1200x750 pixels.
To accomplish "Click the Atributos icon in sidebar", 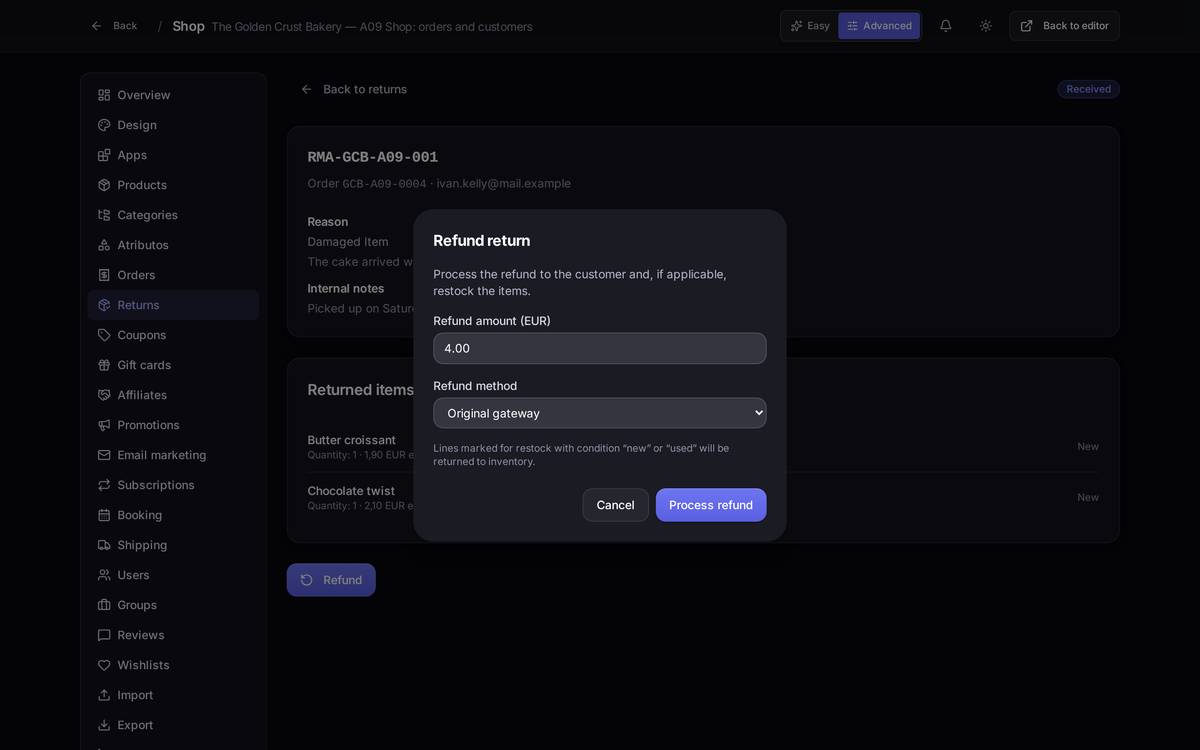I will (104, 245).
